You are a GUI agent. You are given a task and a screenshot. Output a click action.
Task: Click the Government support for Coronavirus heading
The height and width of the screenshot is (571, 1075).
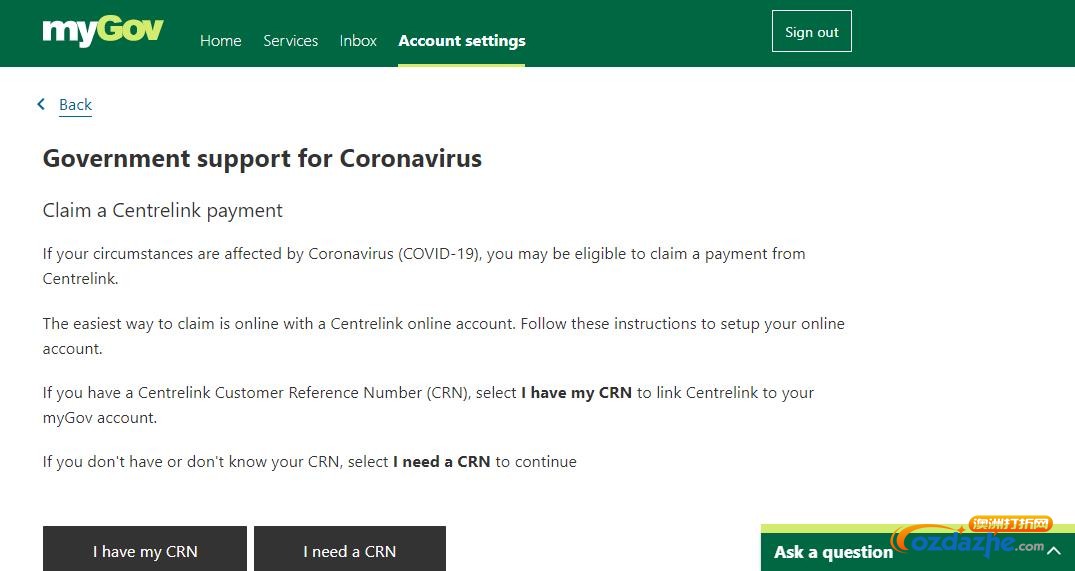pos(262,158)
